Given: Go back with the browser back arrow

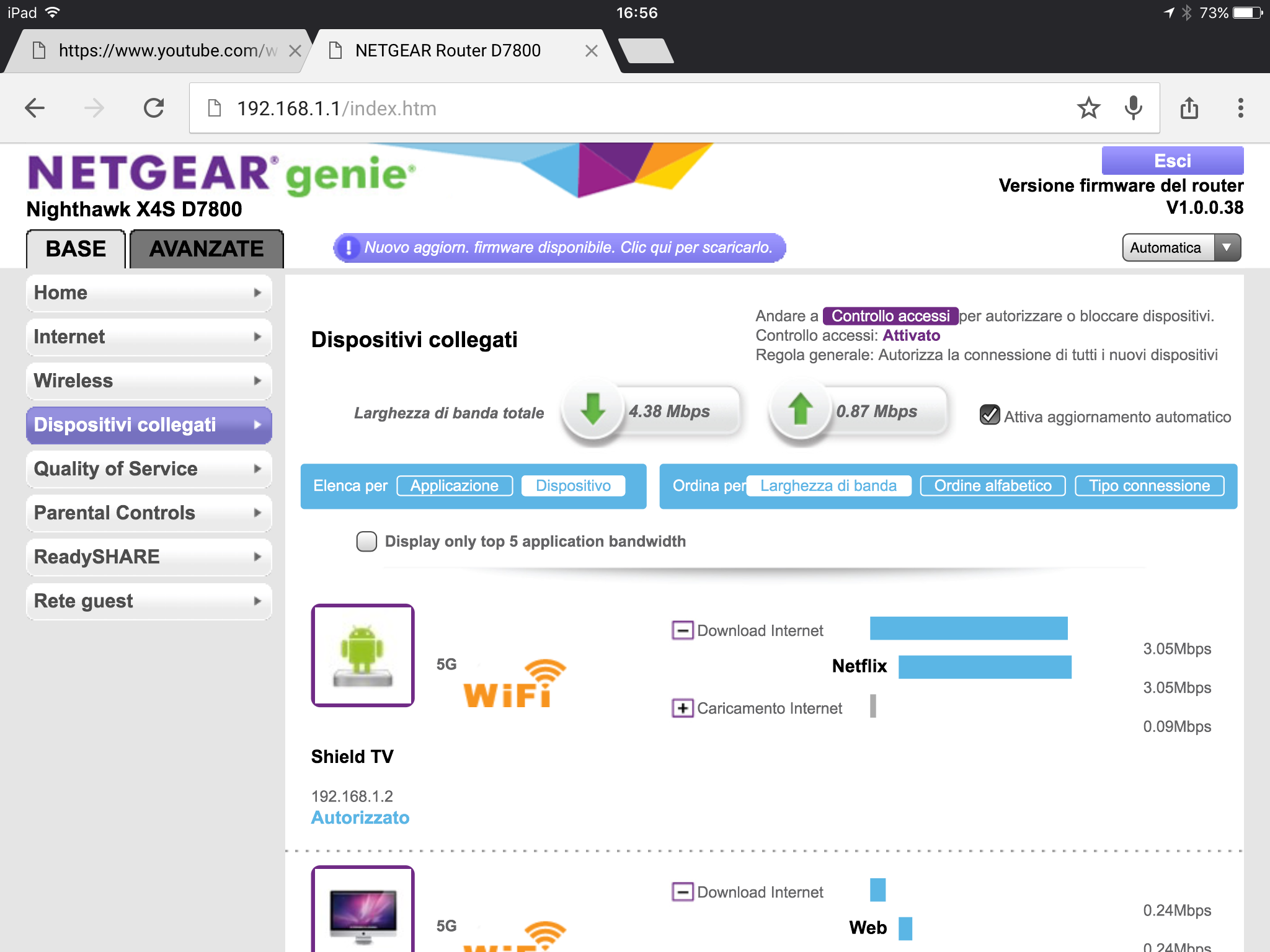Looking at the screenshot, I should click(35, 108).
